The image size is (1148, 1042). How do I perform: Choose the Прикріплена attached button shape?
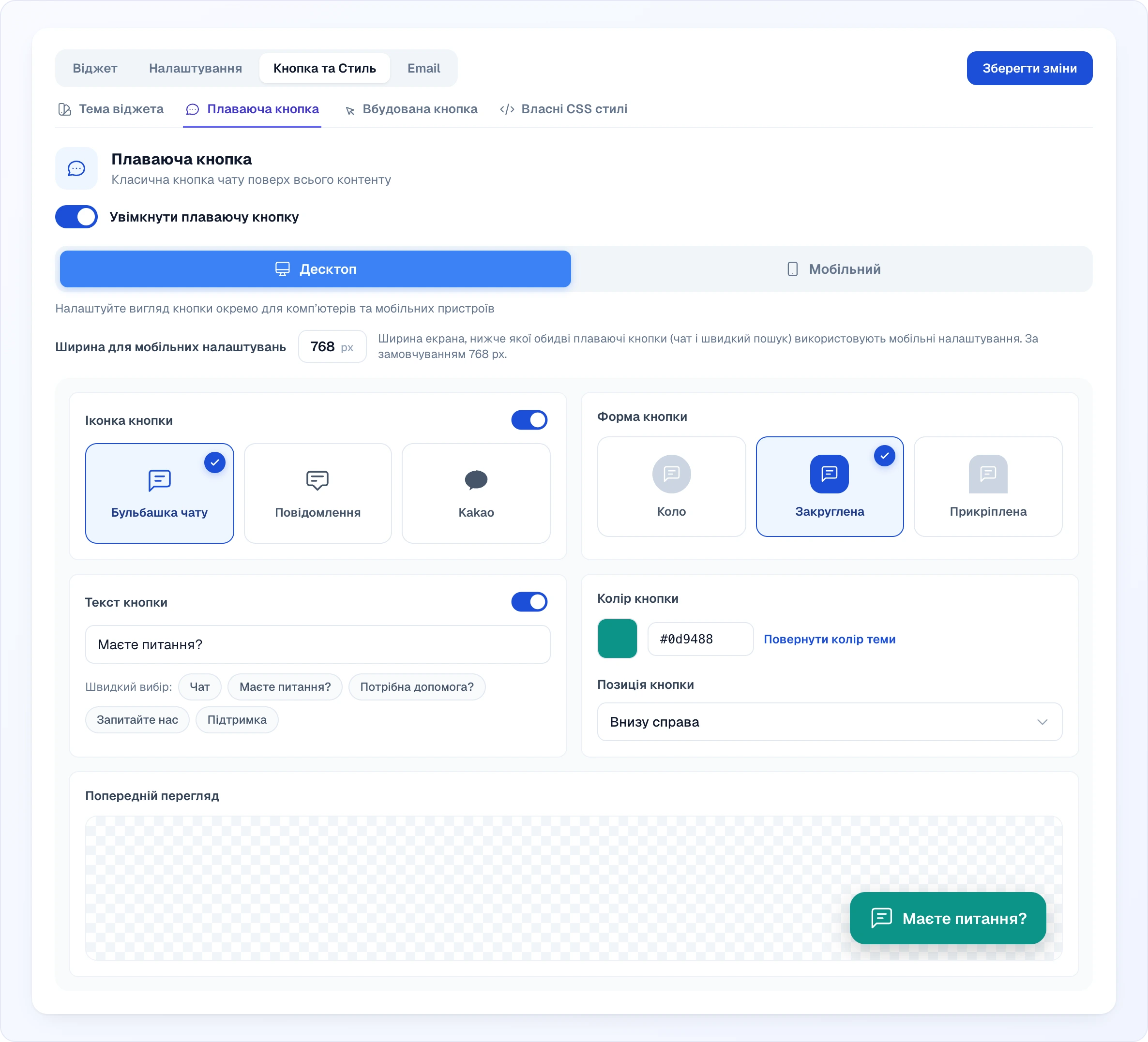(988, 487)
